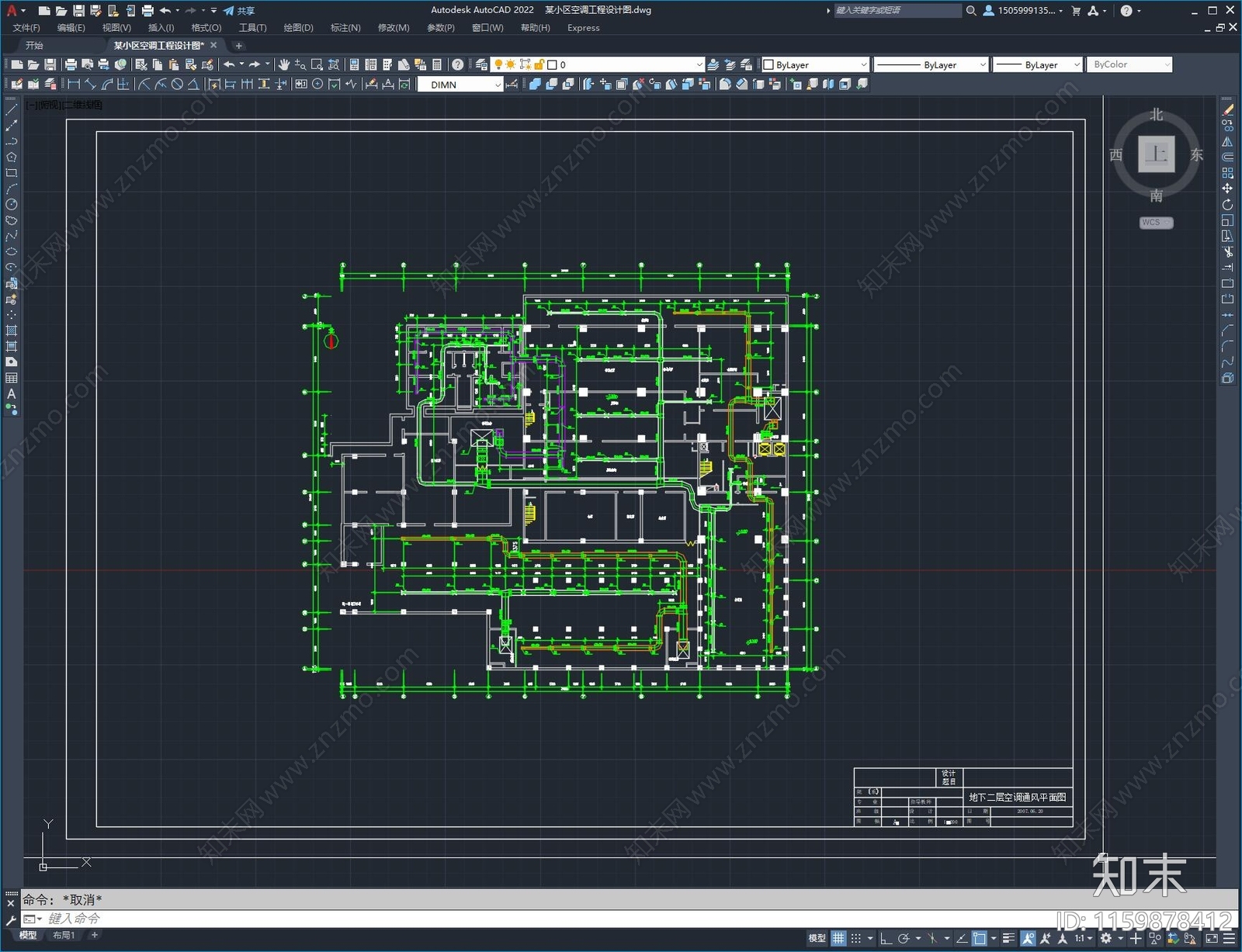Switch to the 开始 start tab
Viewport: 1242px width, 952px height.
[34, 46]
